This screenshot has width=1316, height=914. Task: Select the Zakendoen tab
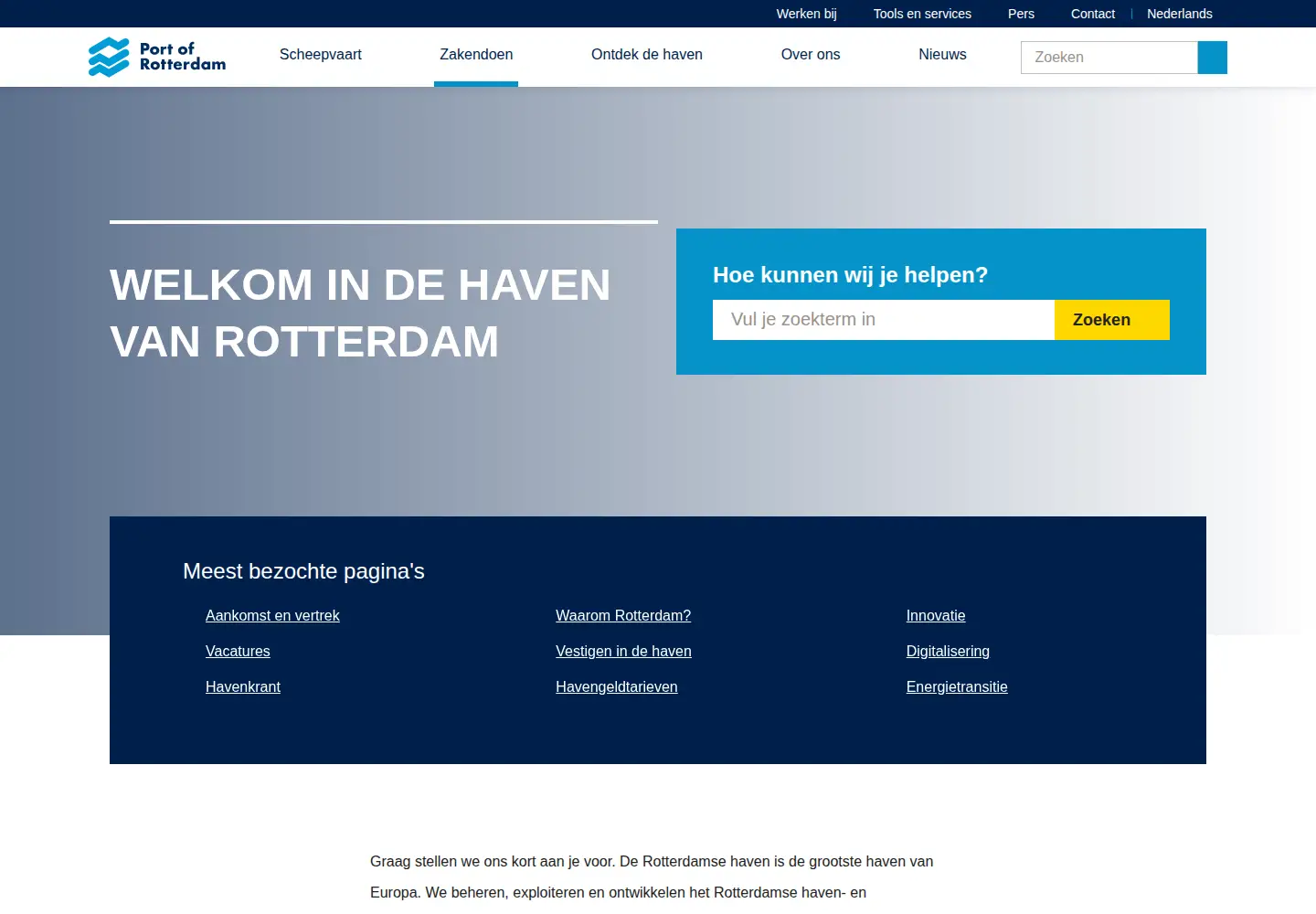coord(476,55)
